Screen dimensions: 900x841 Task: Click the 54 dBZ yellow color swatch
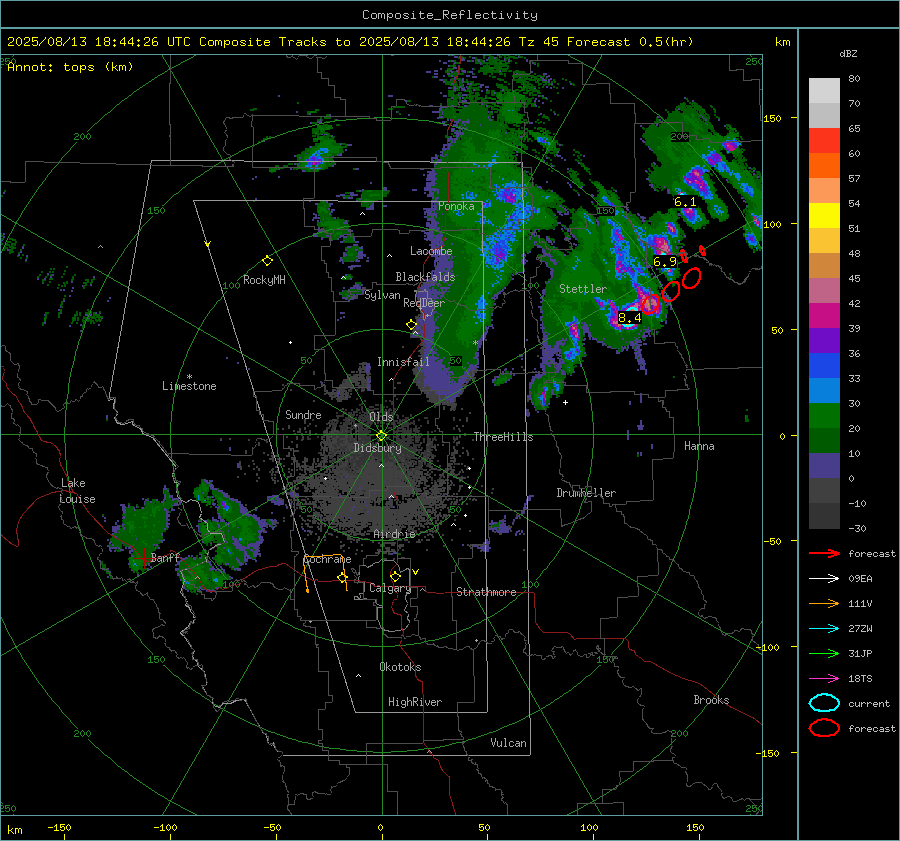tap(824, 215)
